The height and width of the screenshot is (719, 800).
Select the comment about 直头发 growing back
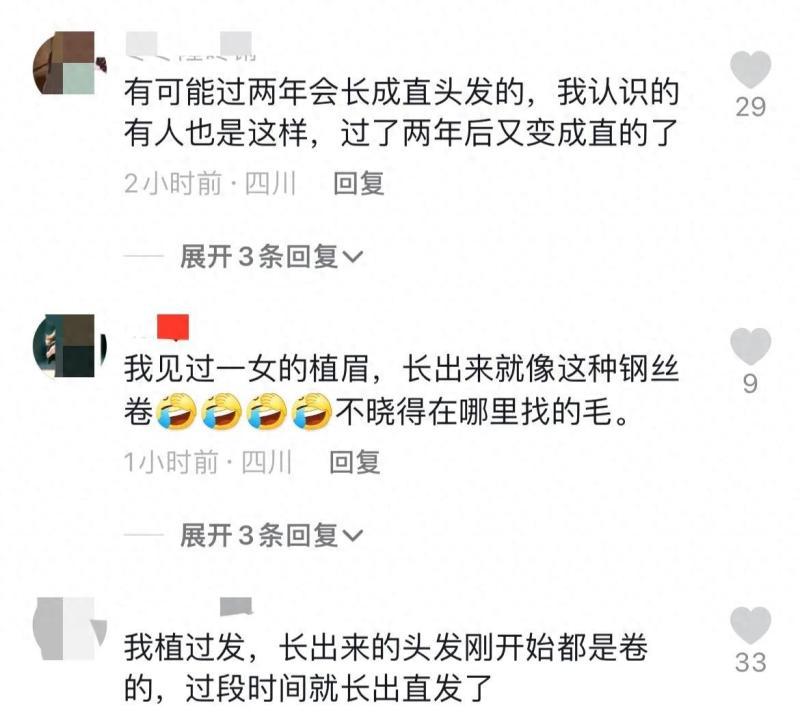point(402,112)
